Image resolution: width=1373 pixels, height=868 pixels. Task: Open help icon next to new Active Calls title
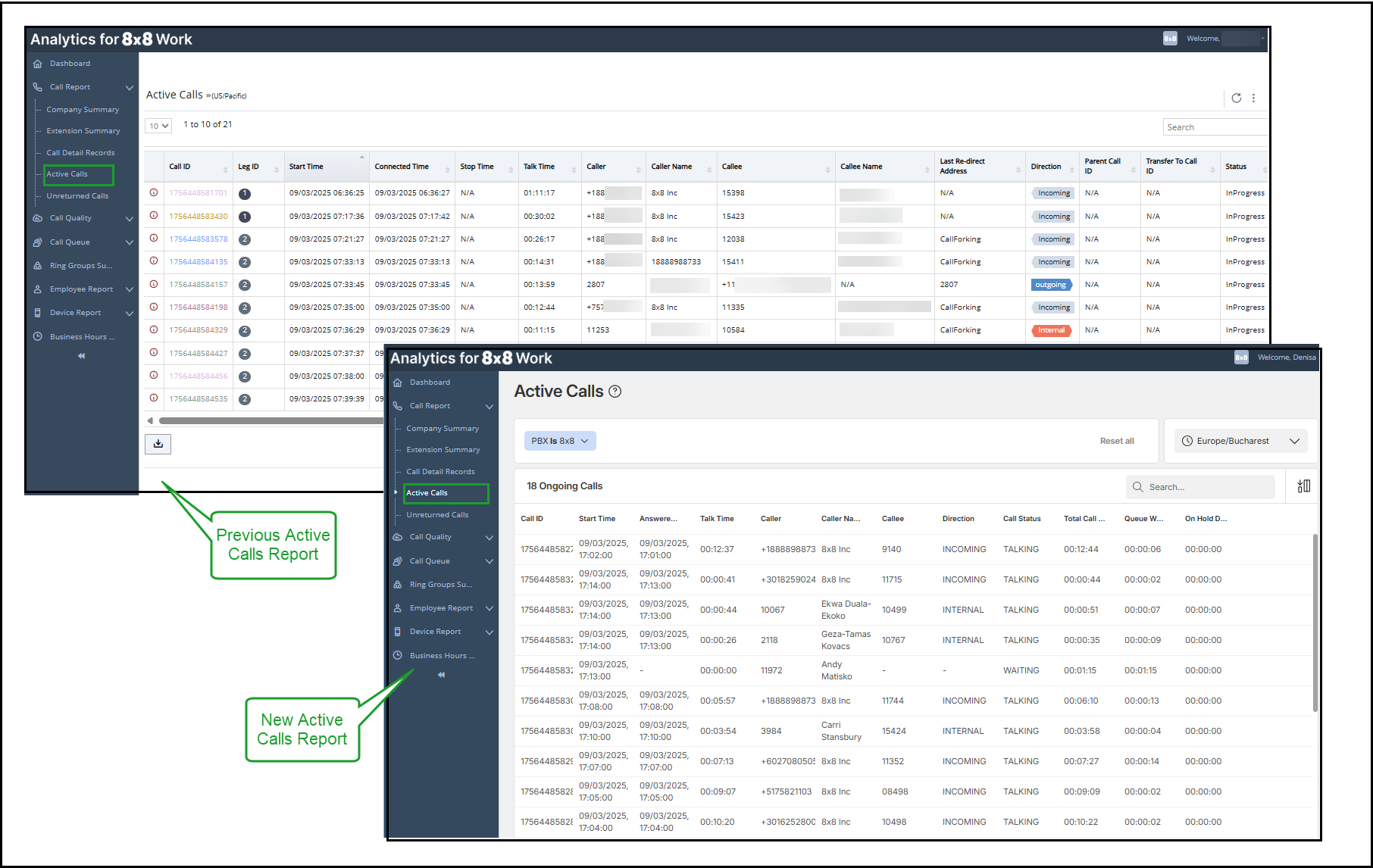click(x=615, y=392)
